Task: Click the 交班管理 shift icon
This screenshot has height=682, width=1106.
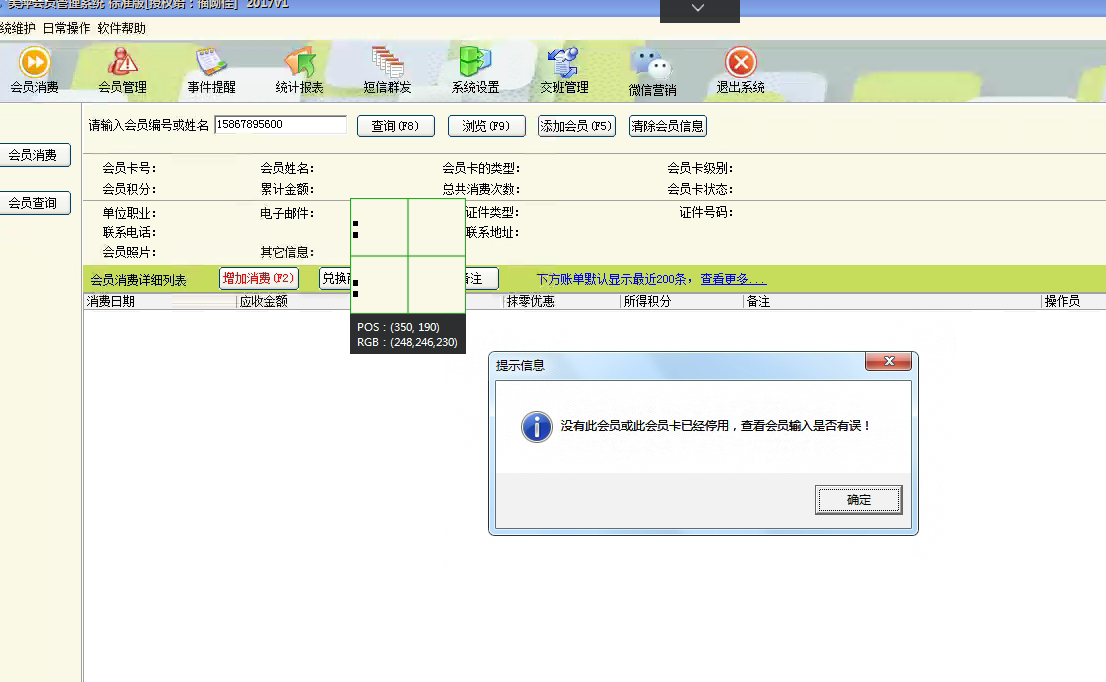Action: 564,63
